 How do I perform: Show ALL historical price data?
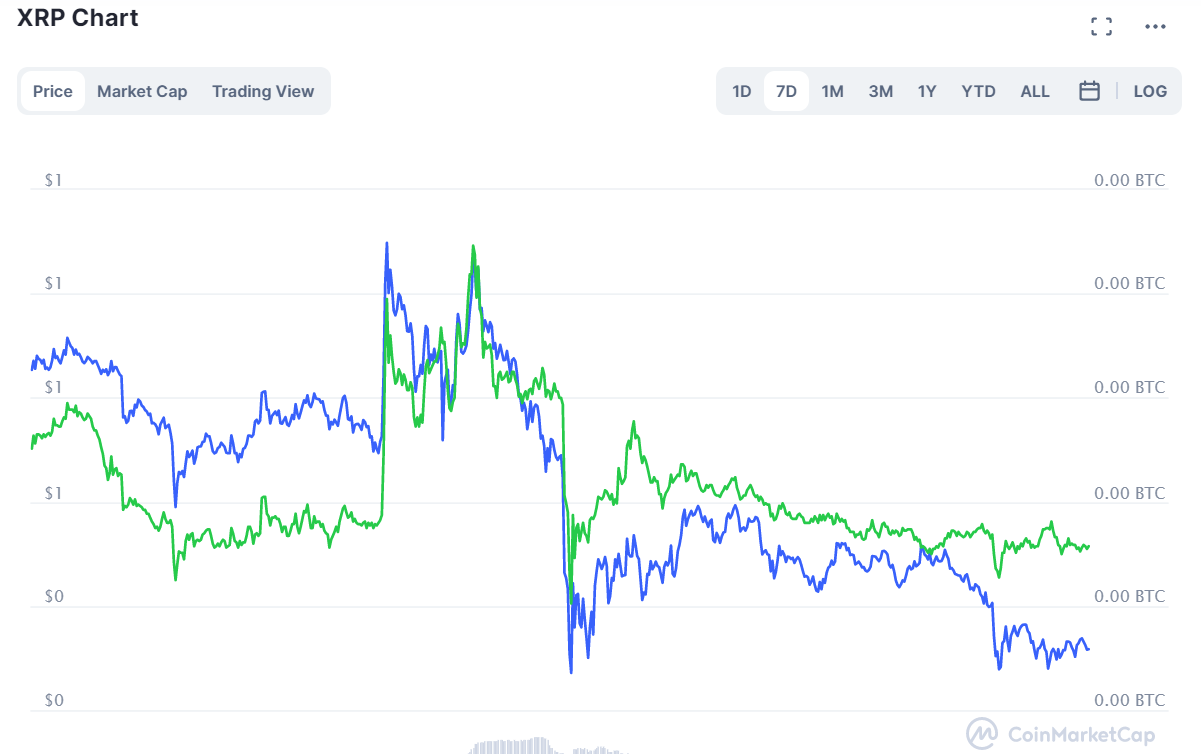[x=1035, y=91]
